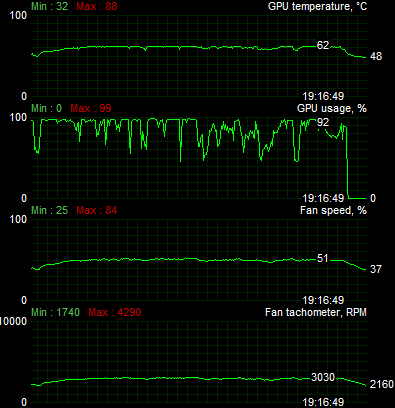Click the GPU usage graph title
Screen dimensions: 395x408
332,108
